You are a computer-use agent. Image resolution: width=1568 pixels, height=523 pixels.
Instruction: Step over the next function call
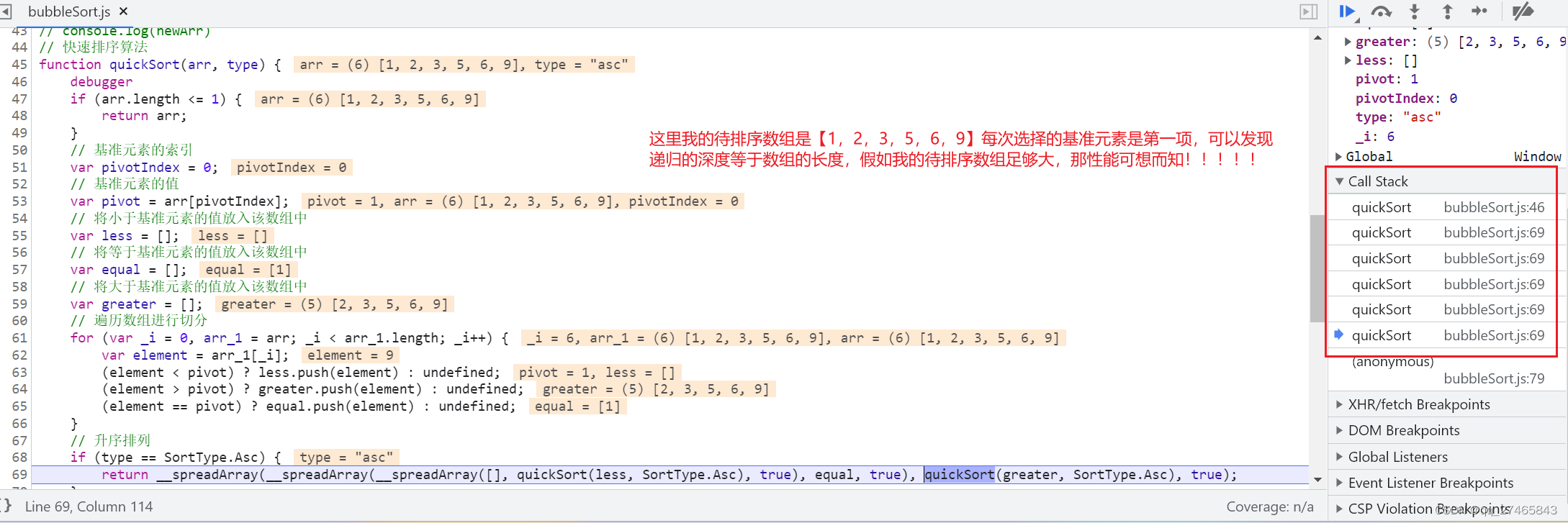coord(1381,12)
